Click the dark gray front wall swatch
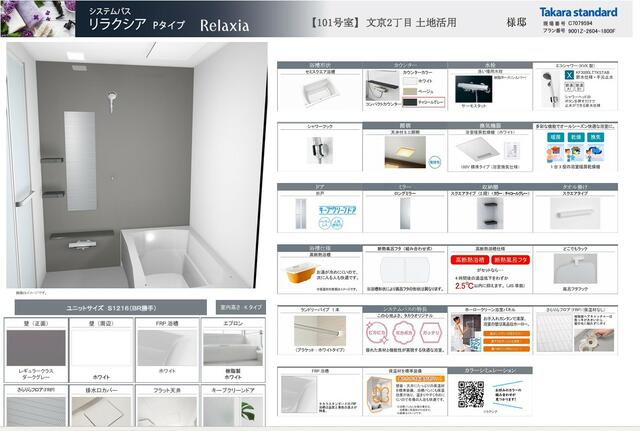 36,348
